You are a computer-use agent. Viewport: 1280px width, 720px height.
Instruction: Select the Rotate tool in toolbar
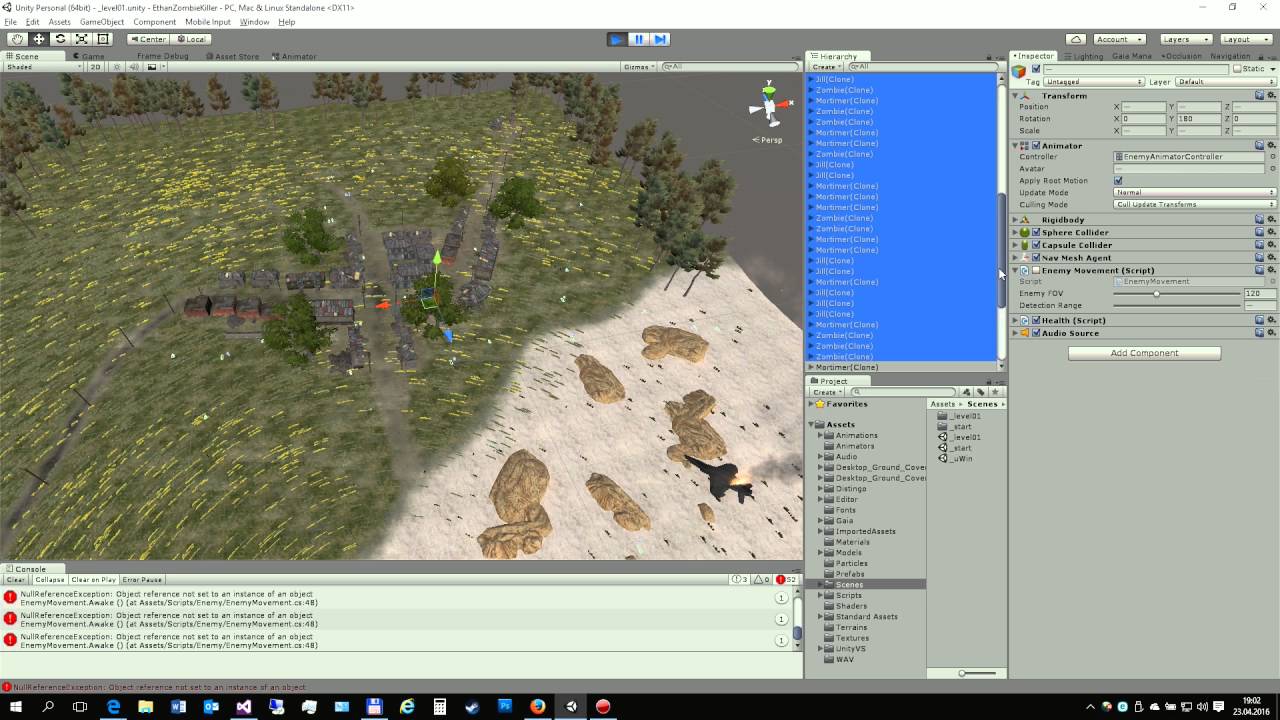click(60, 39)
